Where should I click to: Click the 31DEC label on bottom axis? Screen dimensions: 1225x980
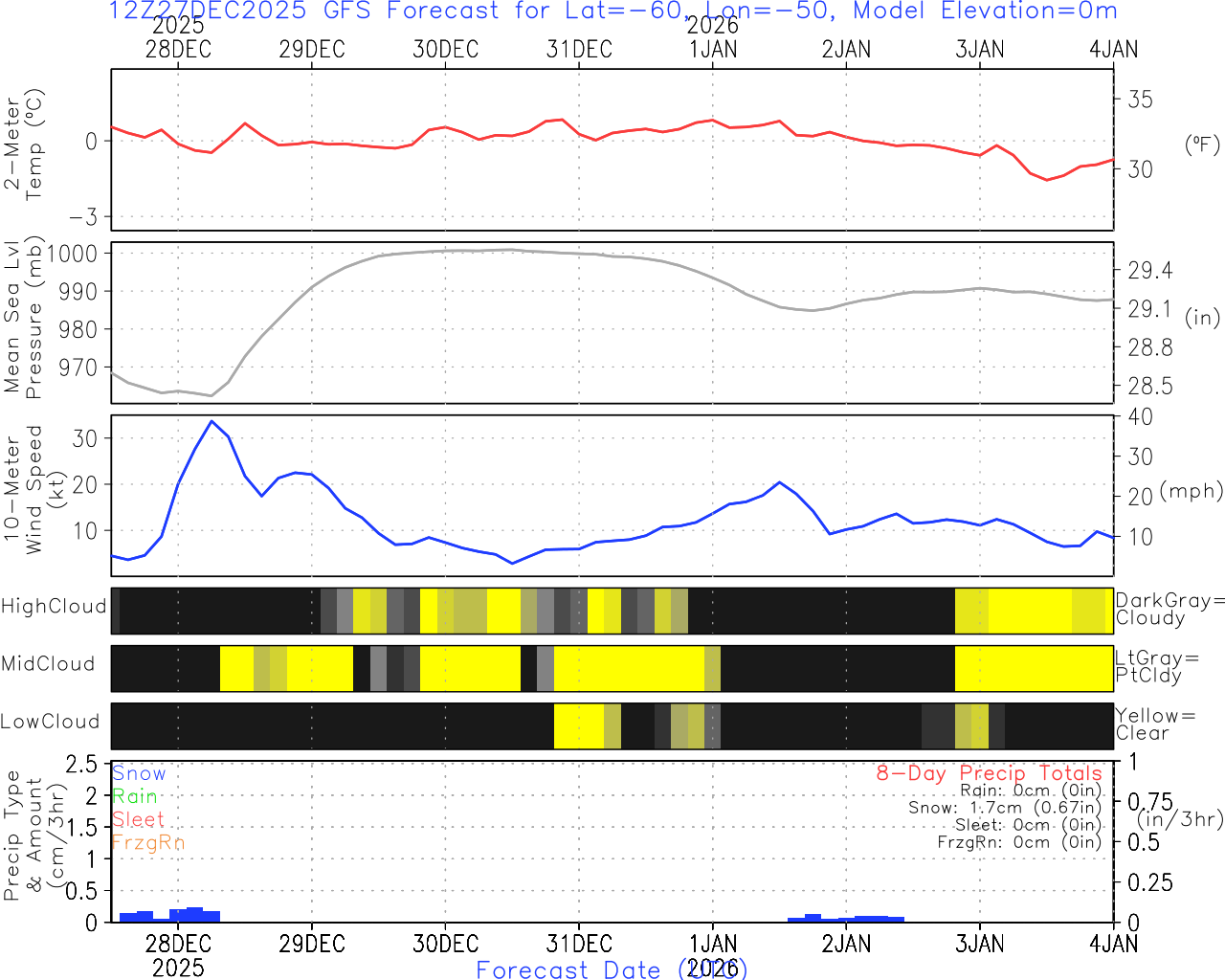tap(579, 944)
